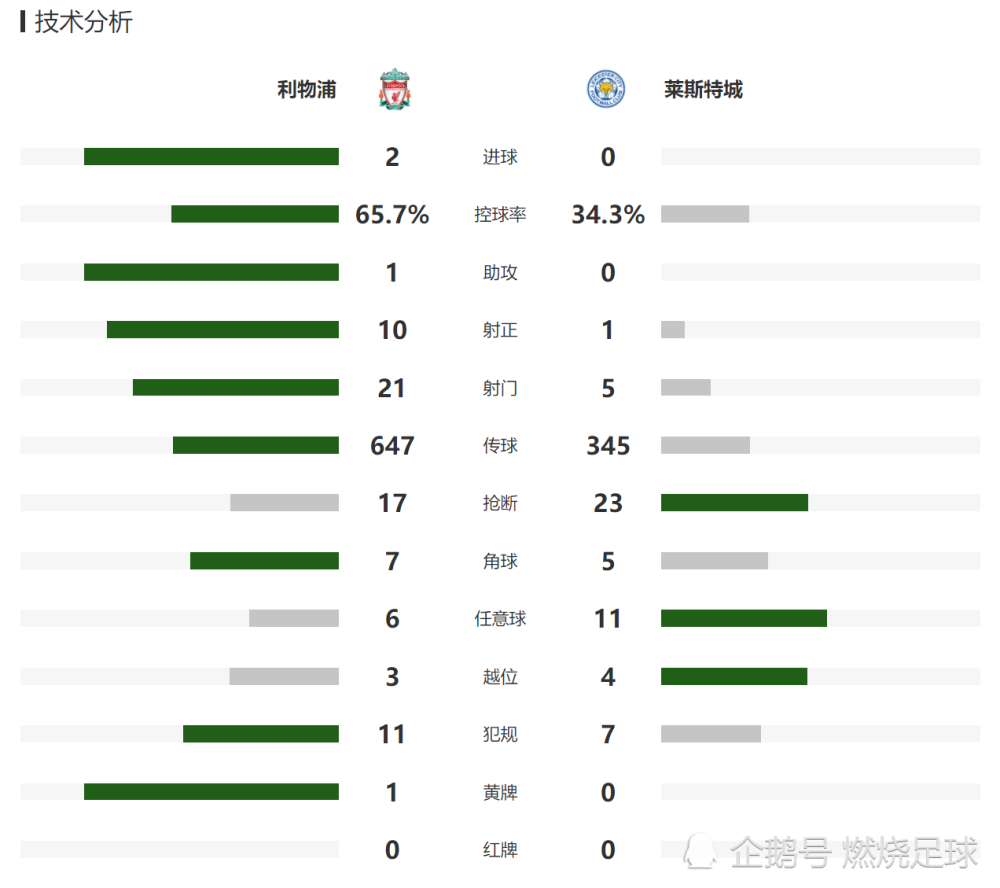Click the Liverpool club crest icon
This screenshot has width=1000, height=888.
395,89
